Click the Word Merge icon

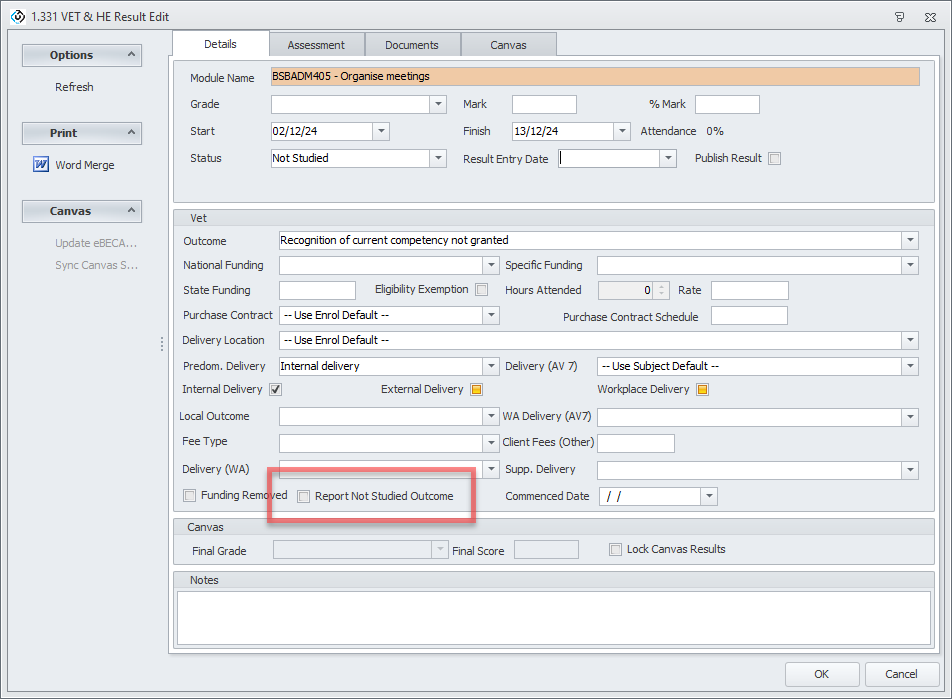[41, 165]
